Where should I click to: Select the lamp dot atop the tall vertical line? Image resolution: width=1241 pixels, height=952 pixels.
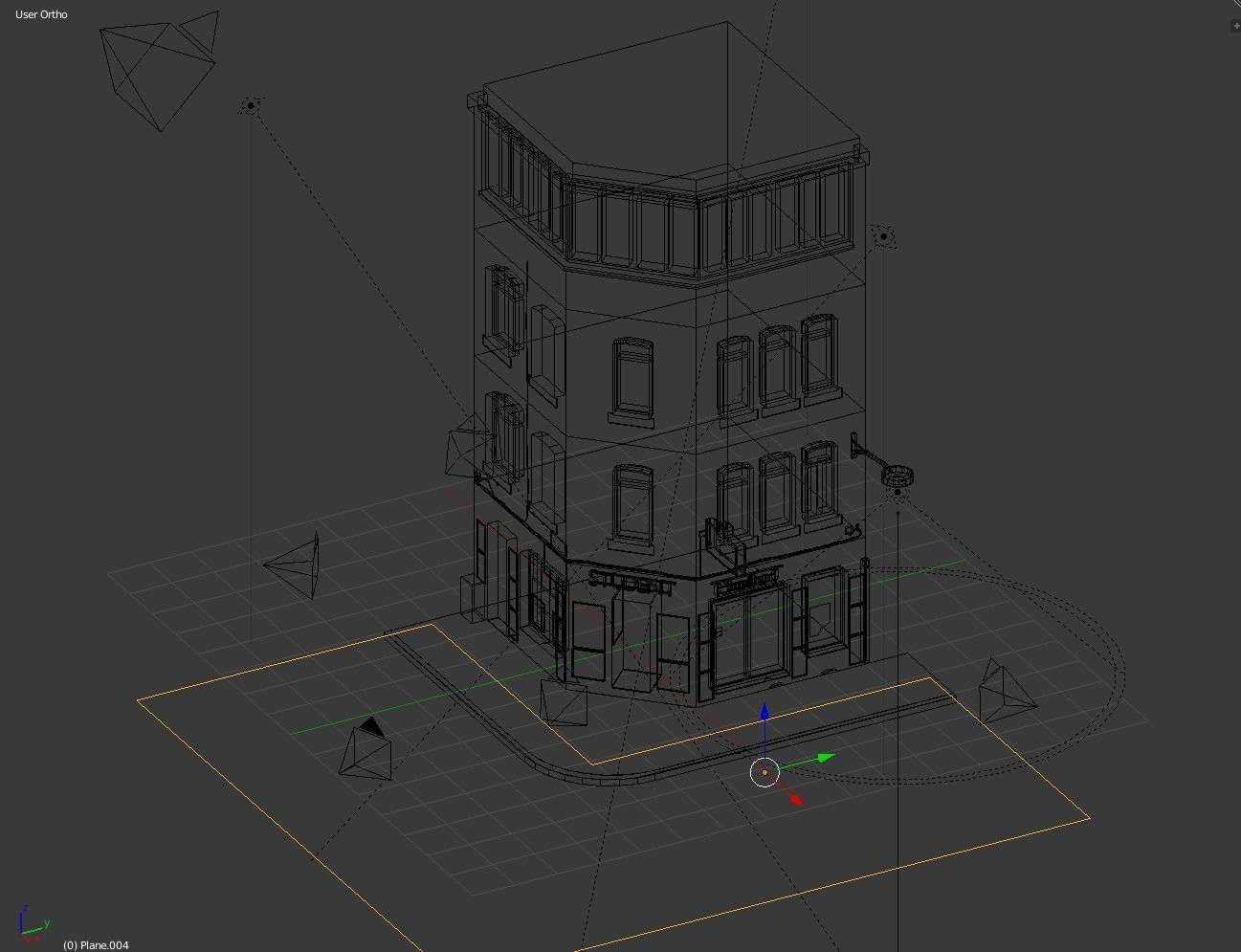click(x=251, y=105)
